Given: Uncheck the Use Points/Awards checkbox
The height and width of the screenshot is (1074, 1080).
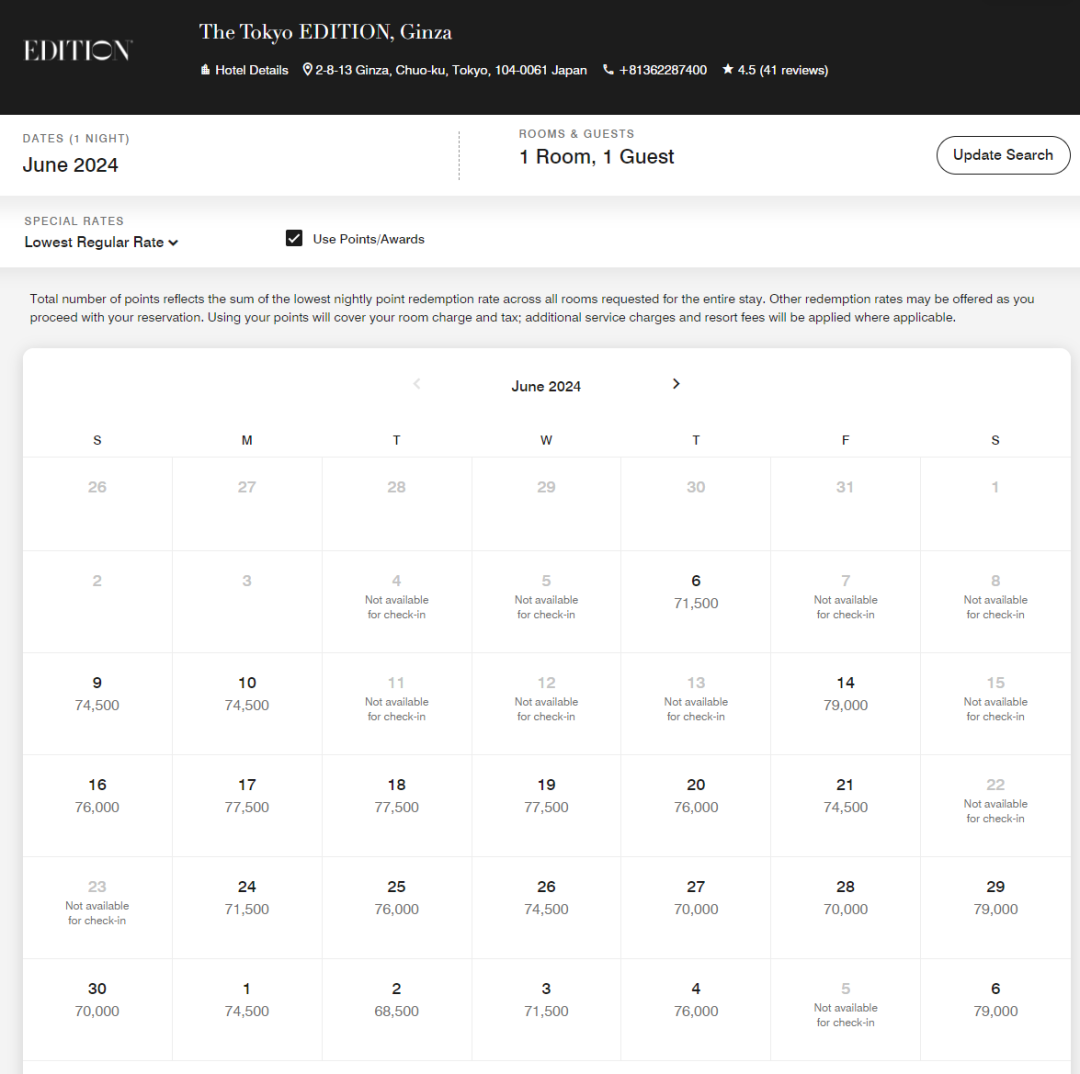Looking at the screenshot, I should point(294,238).
